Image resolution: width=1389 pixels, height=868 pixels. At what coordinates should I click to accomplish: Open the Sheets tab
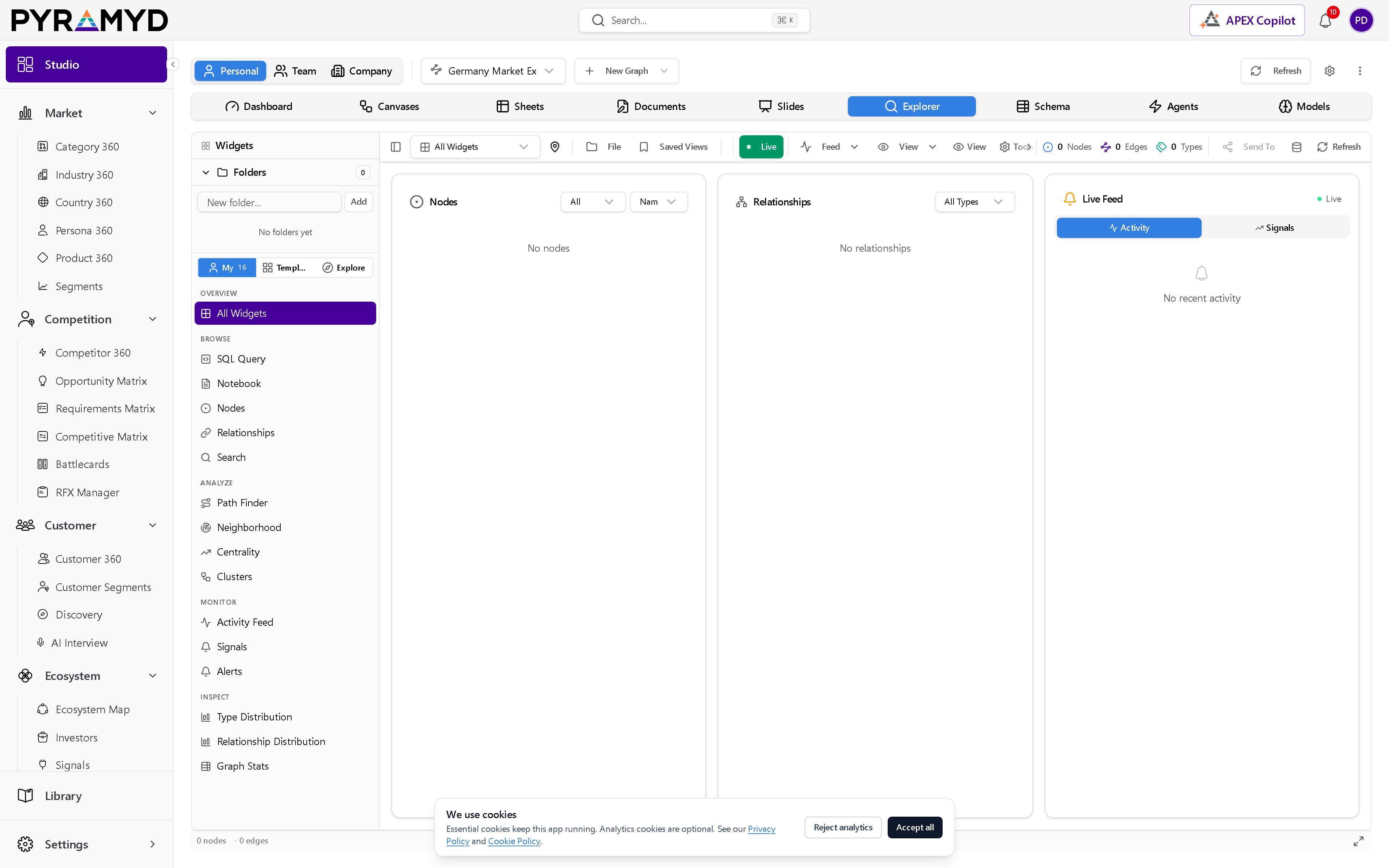(520, 106)
